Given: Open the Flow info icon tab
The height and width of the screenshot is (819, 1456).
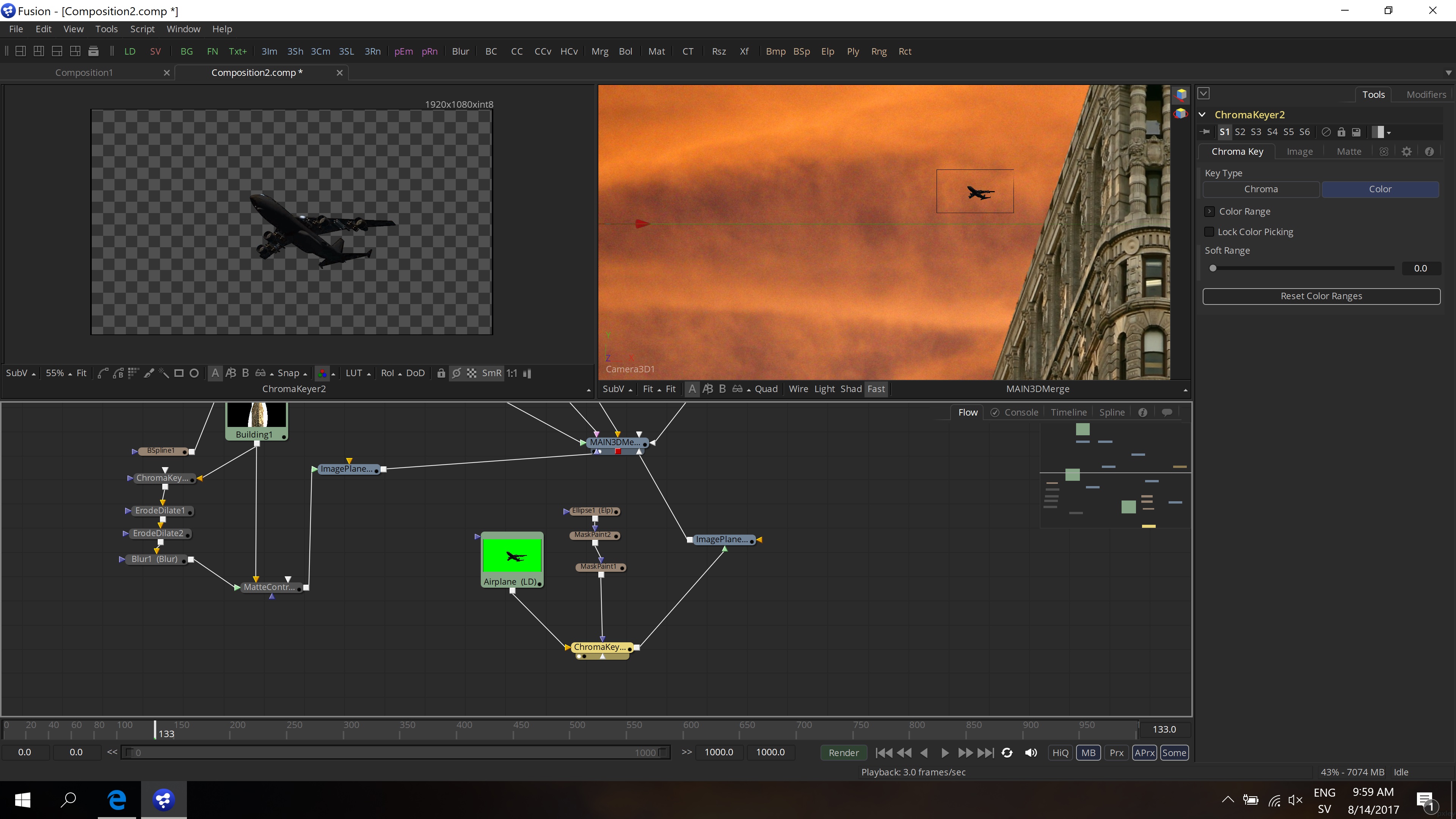Looking at the screenshot, I should coord(1142,413).
